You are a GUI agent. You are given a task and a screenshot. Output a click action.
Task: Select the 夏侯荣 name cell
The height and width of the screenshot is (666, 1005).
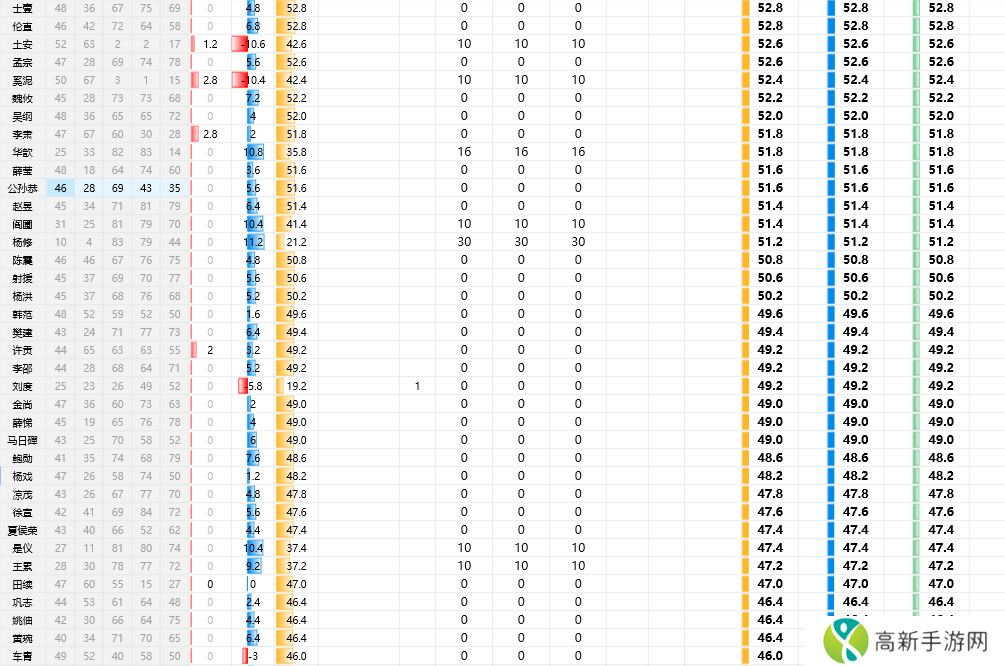point(22,530)
